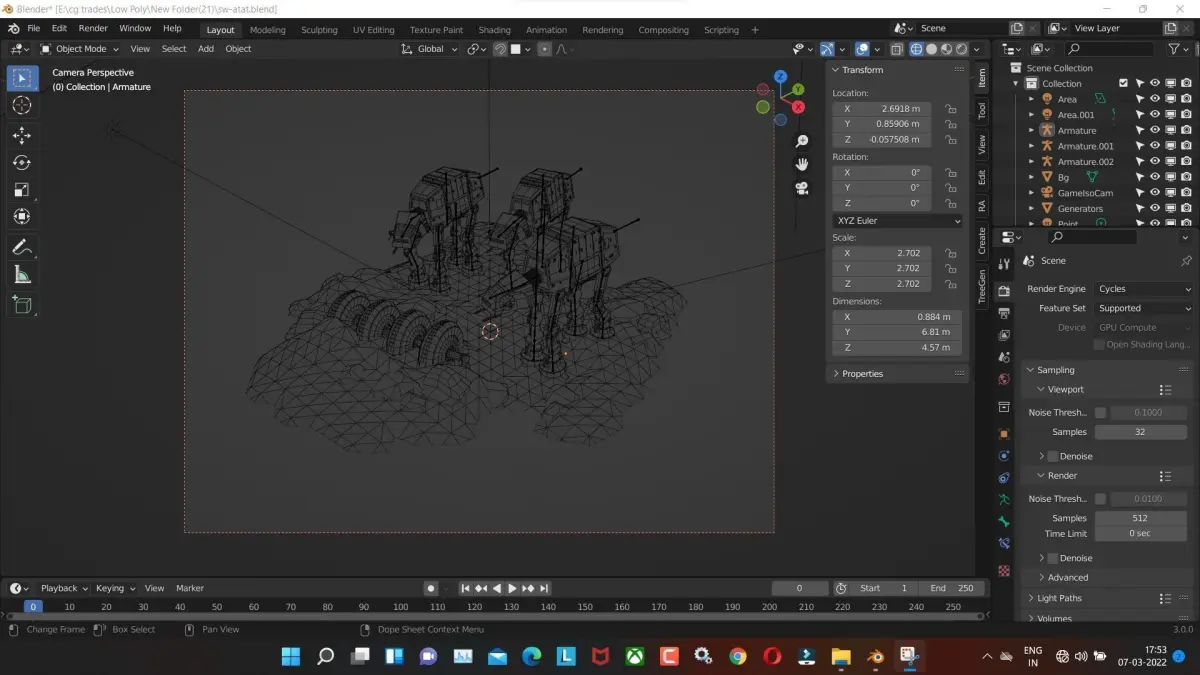Open the Texture properties checker icon
The width and height of the screenshot is (1200, 675).
[x=1004, y=570]
